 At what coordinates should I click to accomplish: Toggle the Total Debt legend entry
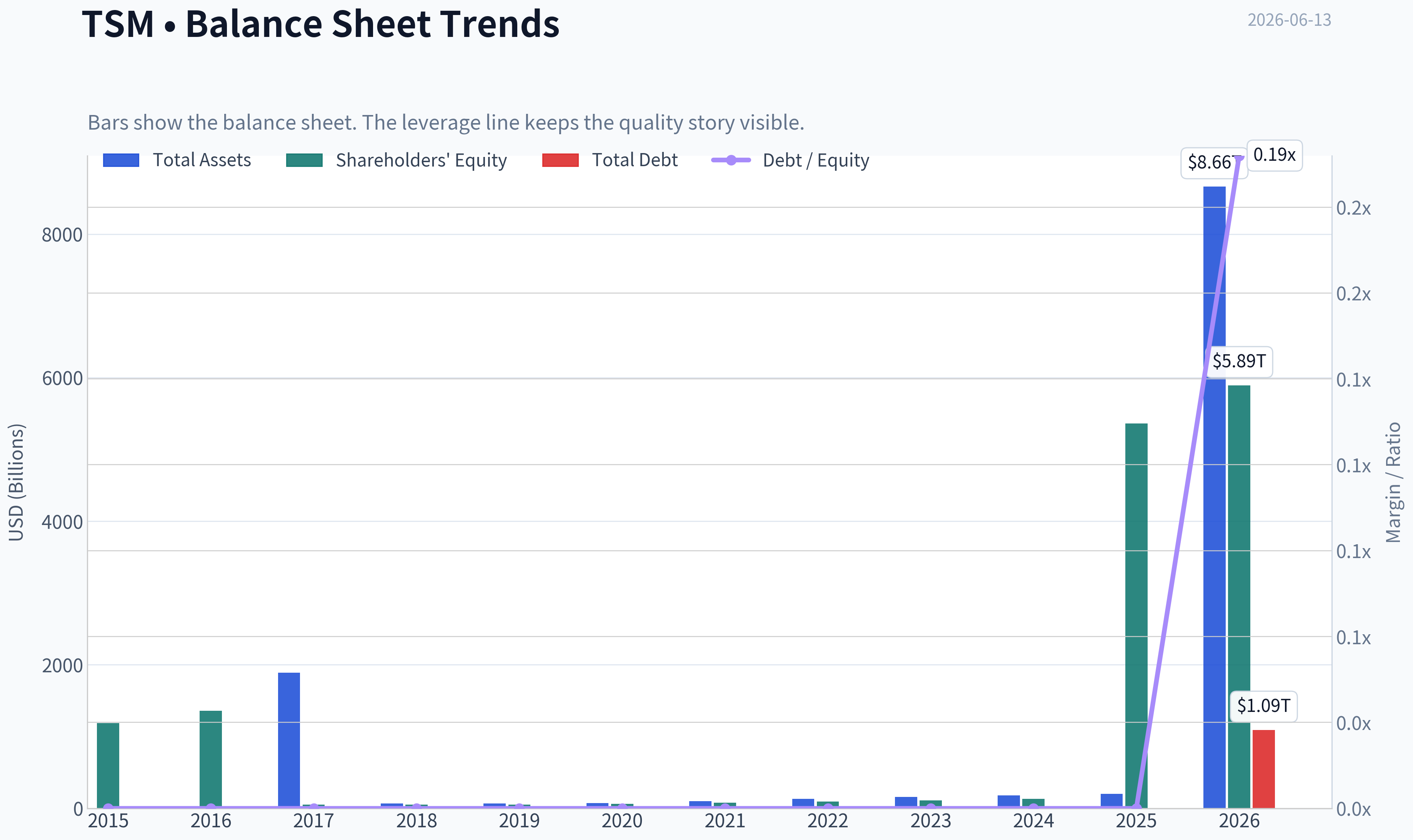[610, 160]
